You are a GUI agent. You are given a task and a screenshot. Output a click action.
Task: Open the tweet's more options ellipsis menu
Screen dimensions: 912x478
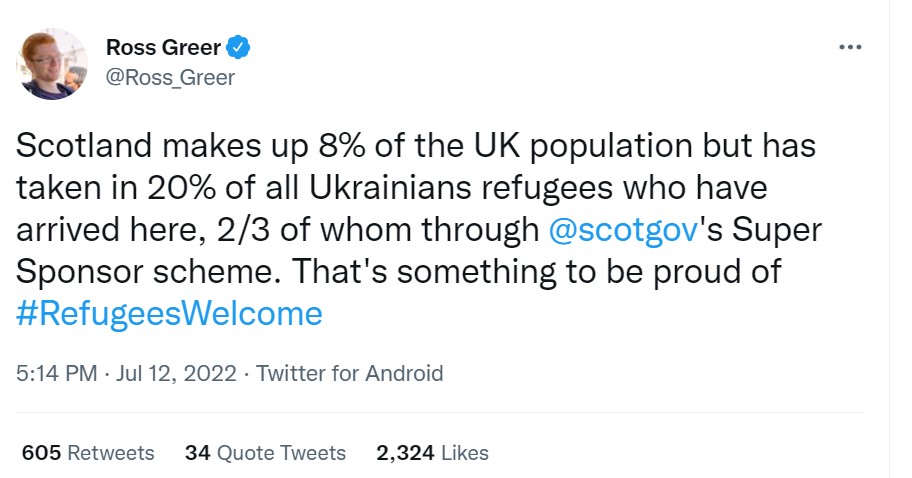coord(849,47)
